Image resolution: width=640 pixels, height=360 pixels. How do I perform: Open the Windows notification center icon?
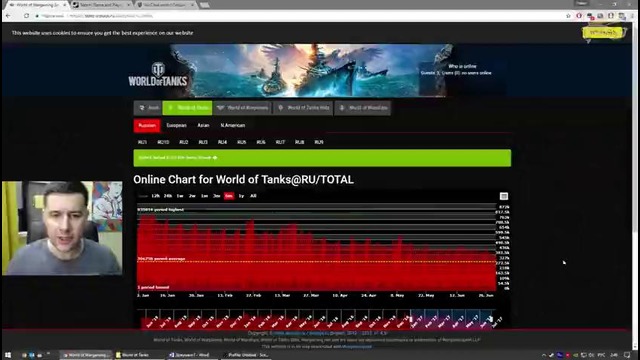click(627, 355)
